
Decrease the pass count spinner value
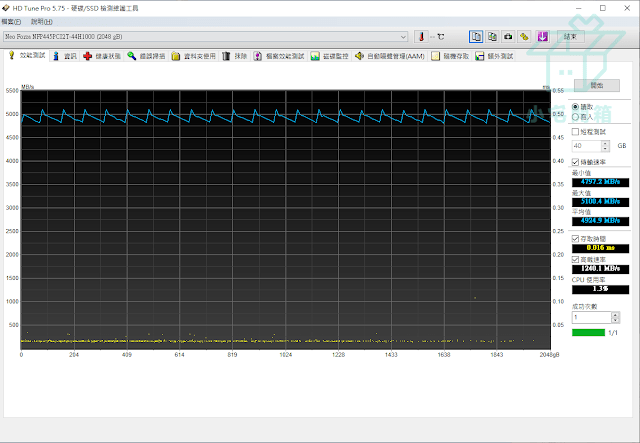click(x=616, y=320)
